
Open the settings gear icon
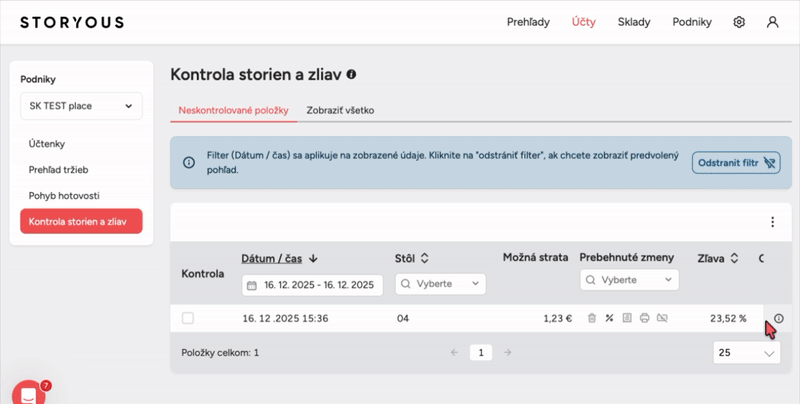tap(739, 22)
